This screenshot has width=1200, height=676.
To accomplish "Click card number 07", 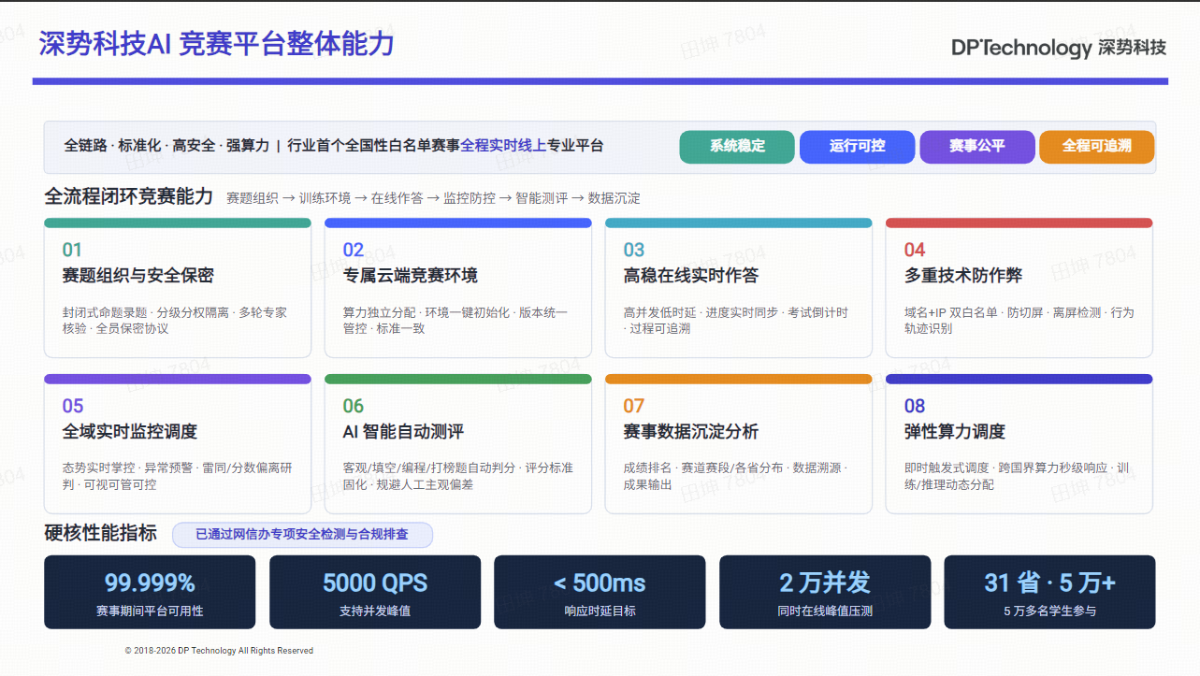I will [x=634, y=406].
